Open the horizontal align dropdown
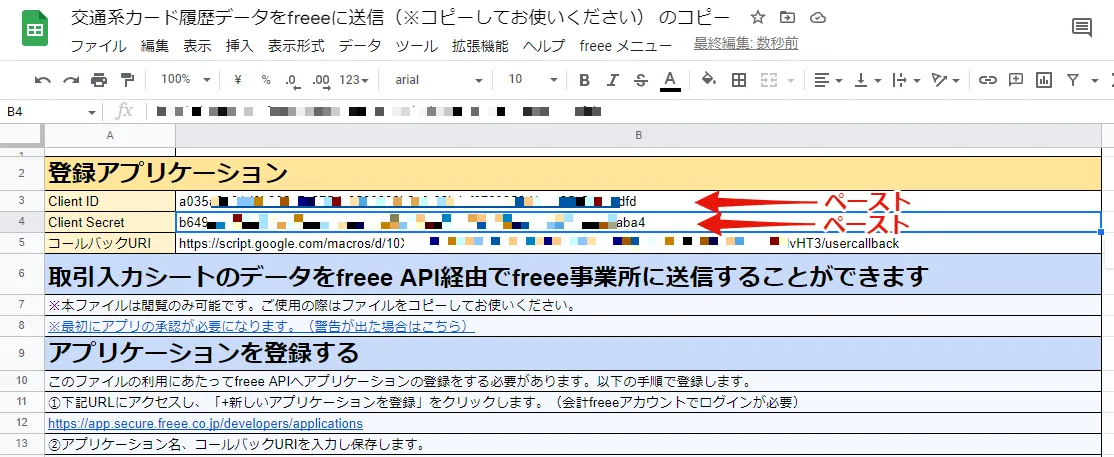1114x457 pixels. tap(828, 80)
